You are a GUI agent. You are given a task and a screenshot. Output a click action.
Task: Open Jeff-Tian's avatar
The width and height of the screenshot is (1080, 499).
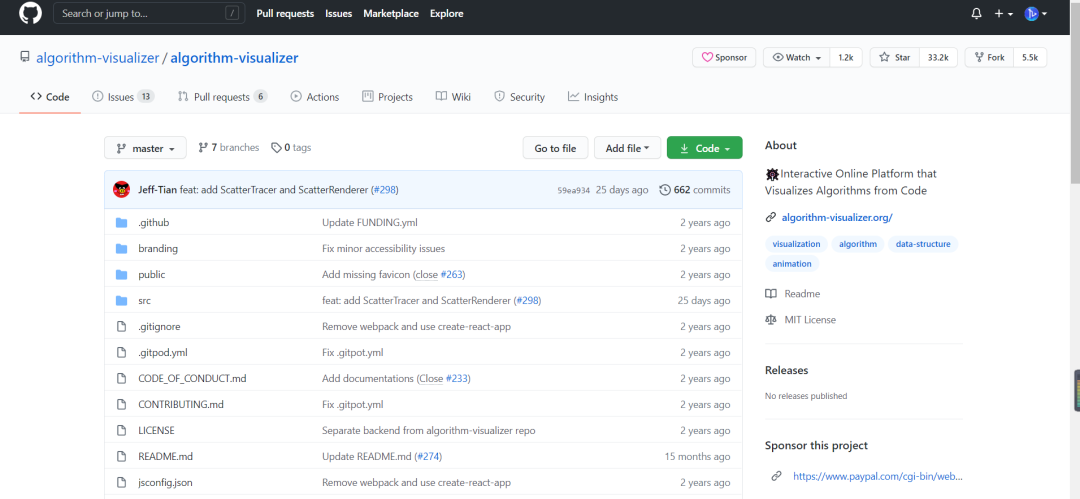[122, 190]
